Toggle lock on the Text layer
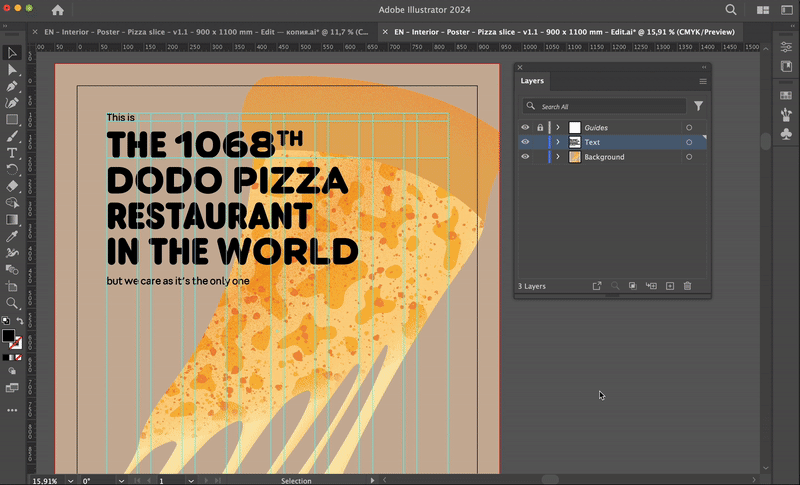This screenshot has height=485, width=800. point(540,142)
